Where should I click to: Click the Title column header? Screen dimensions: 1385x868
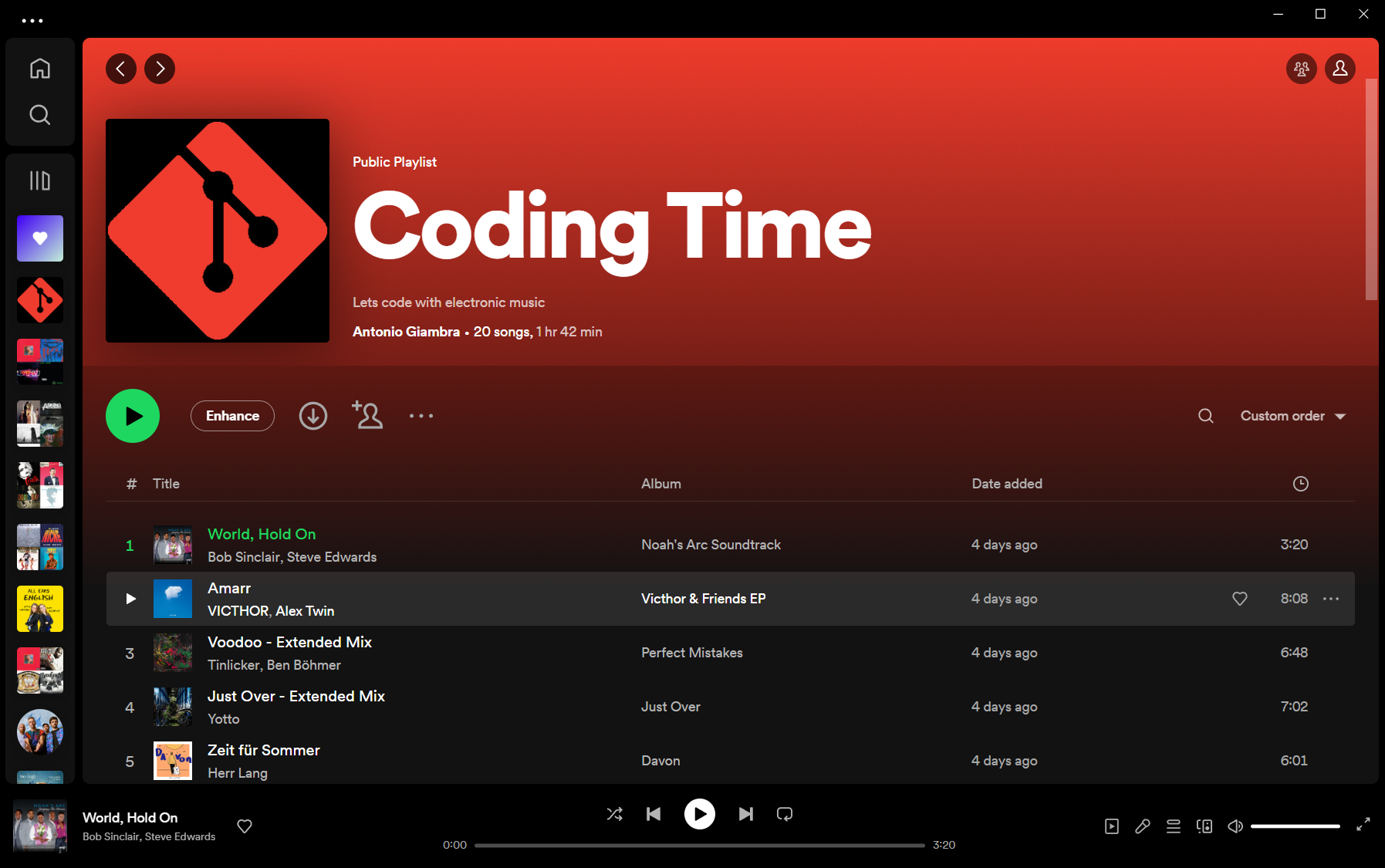(x=166, y=484)
